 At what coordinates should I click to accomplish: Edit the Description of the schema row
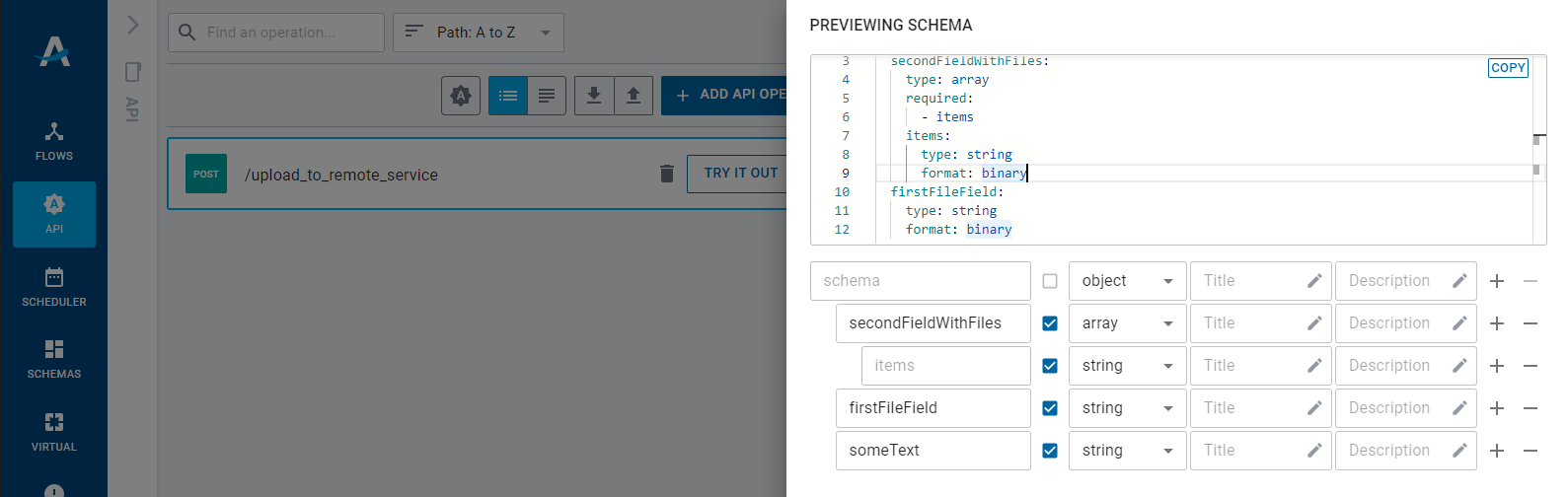coord(1406,281)
